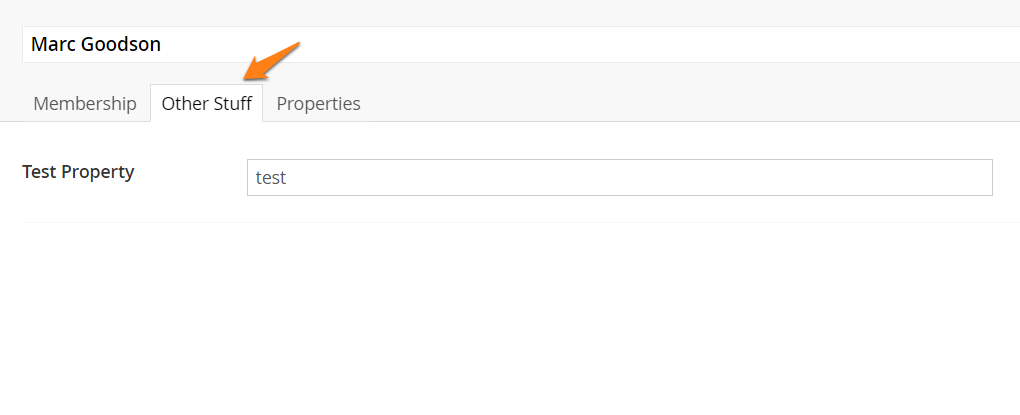Click blank white area below Test Property
This screenshot has height=415, width=1020.
tap(500, 320)
